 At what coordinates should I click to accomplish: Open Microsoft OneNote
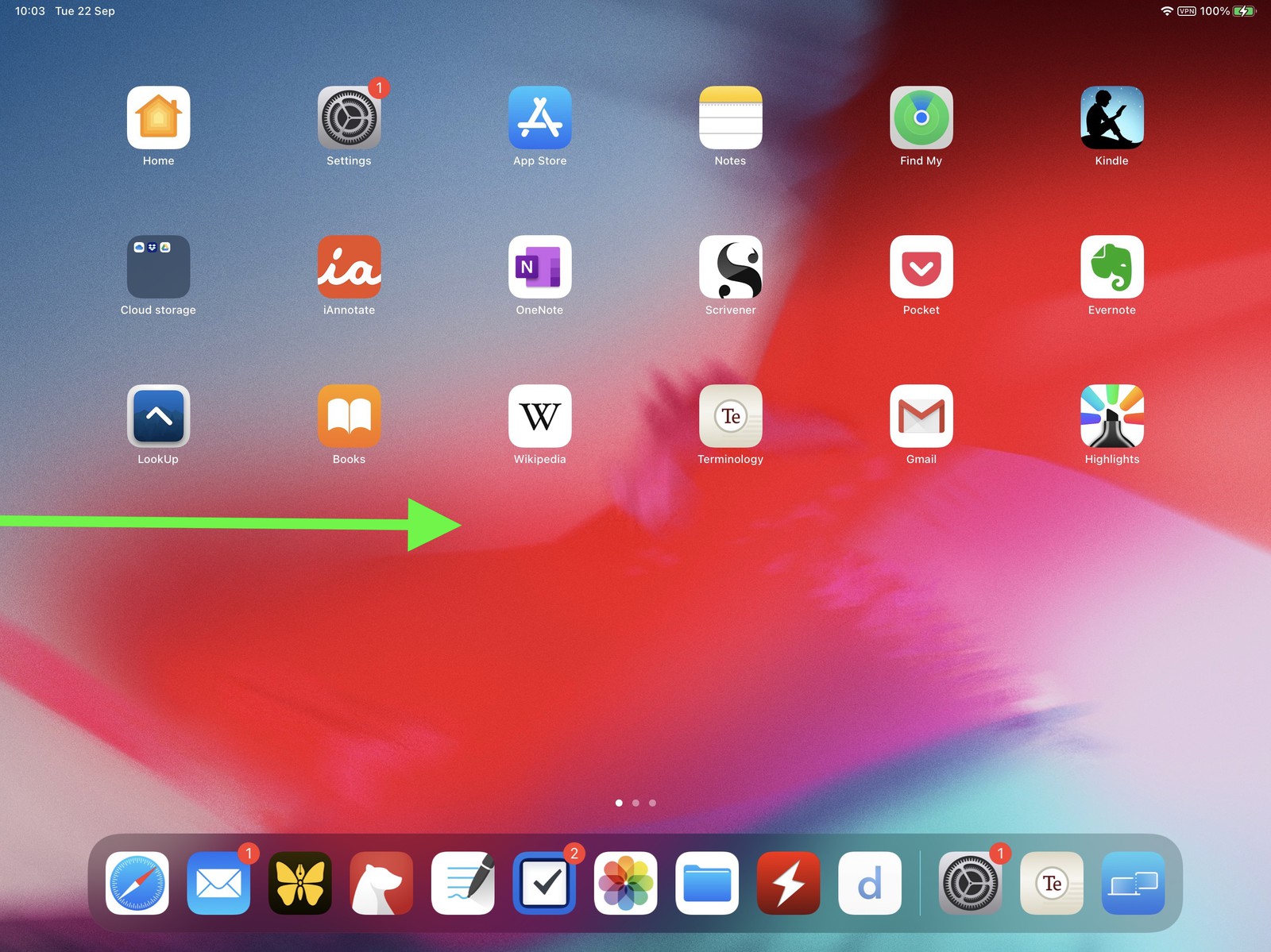point(539,267)
